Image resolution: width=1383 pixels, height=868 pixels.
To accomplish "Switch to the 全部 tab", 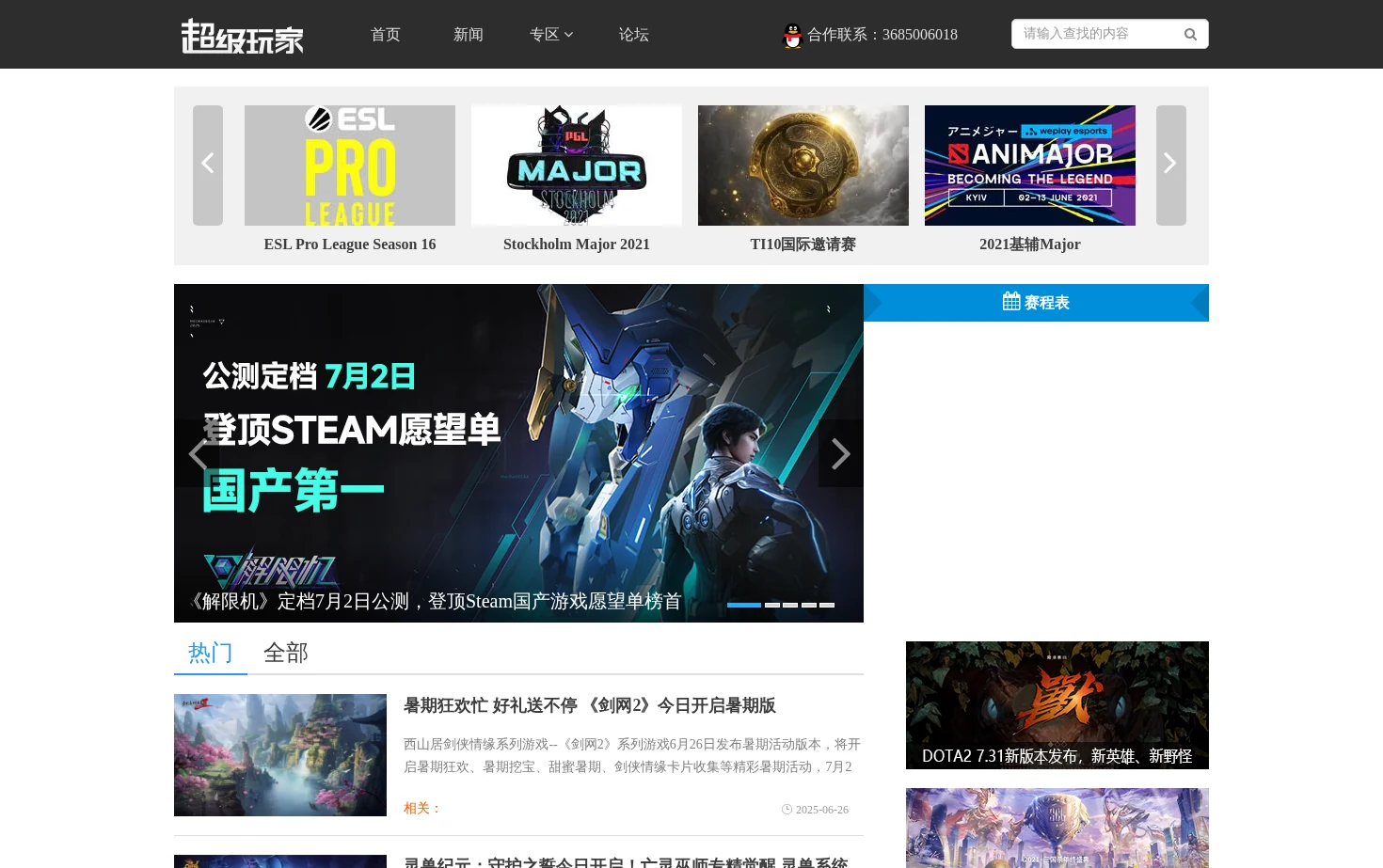I will [286, 653].
